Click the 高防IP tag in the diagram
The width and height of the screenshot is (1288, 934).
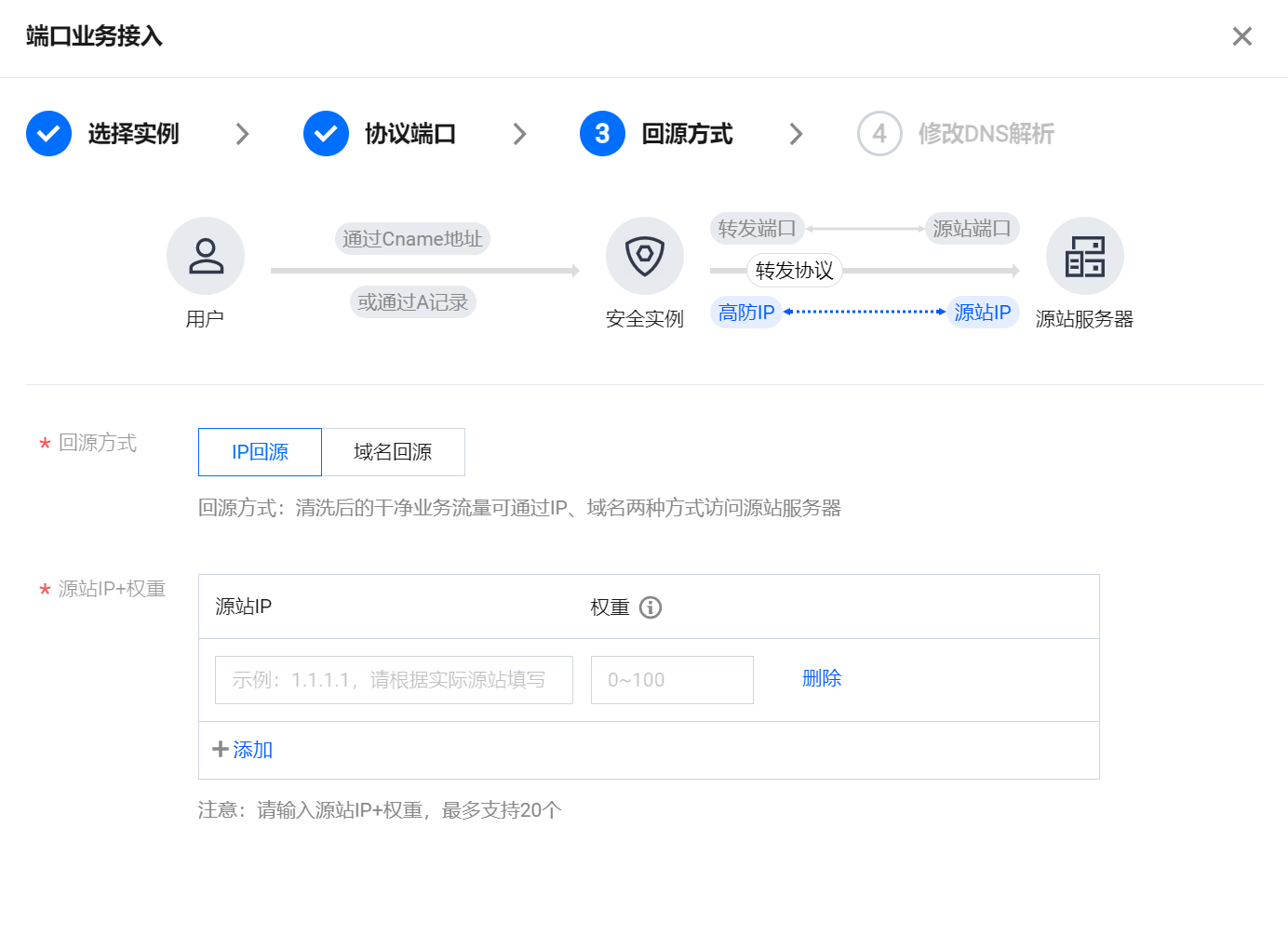click(746, 313)
